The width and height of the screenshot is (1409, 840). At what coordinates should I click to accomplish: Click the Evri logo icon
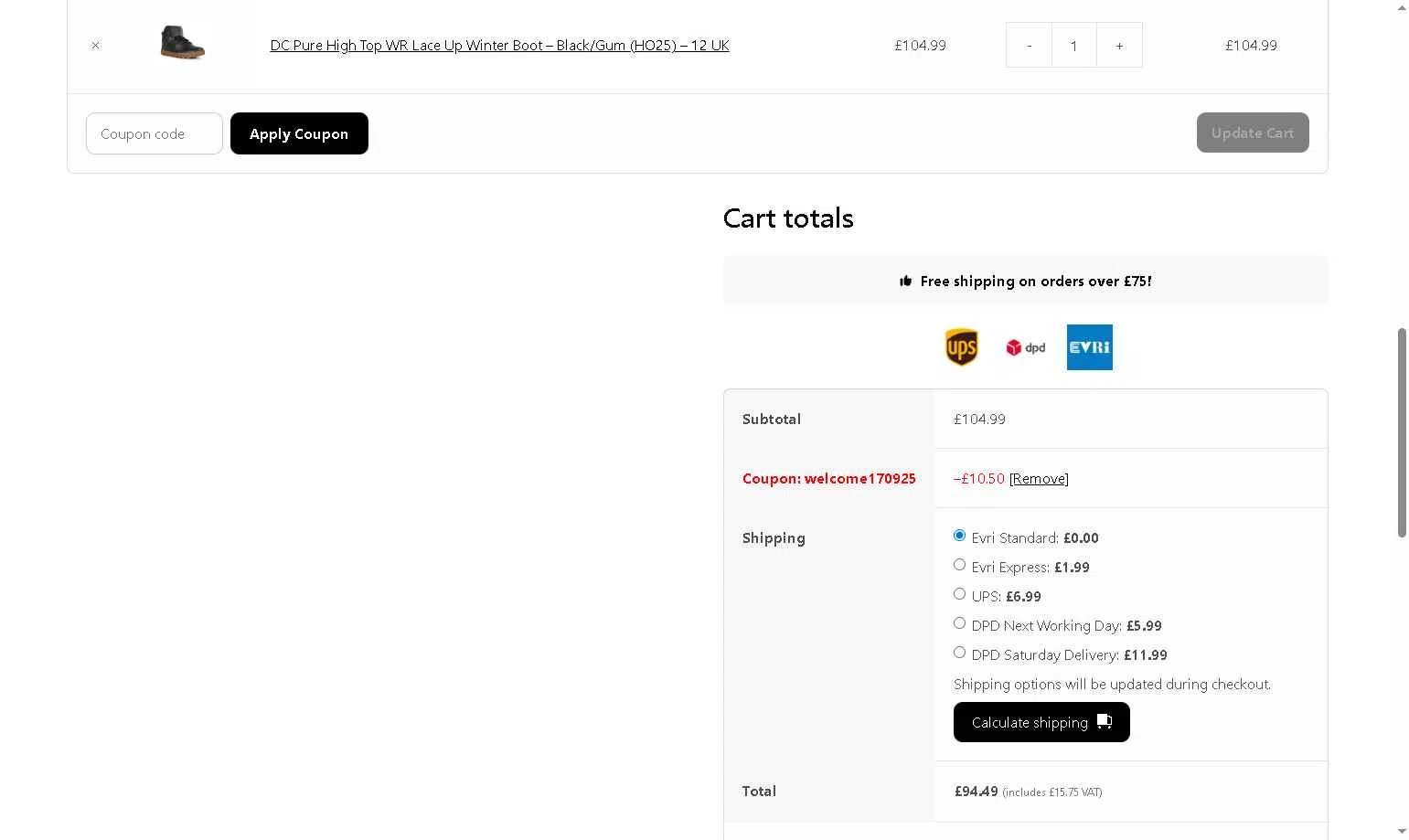coord(1090,347)
